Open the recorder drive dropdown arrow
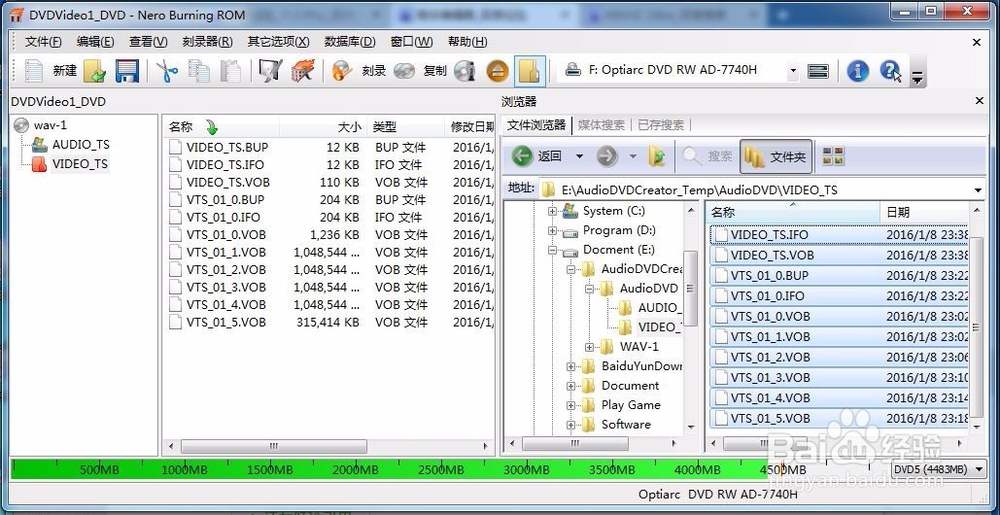 [793, 71]
